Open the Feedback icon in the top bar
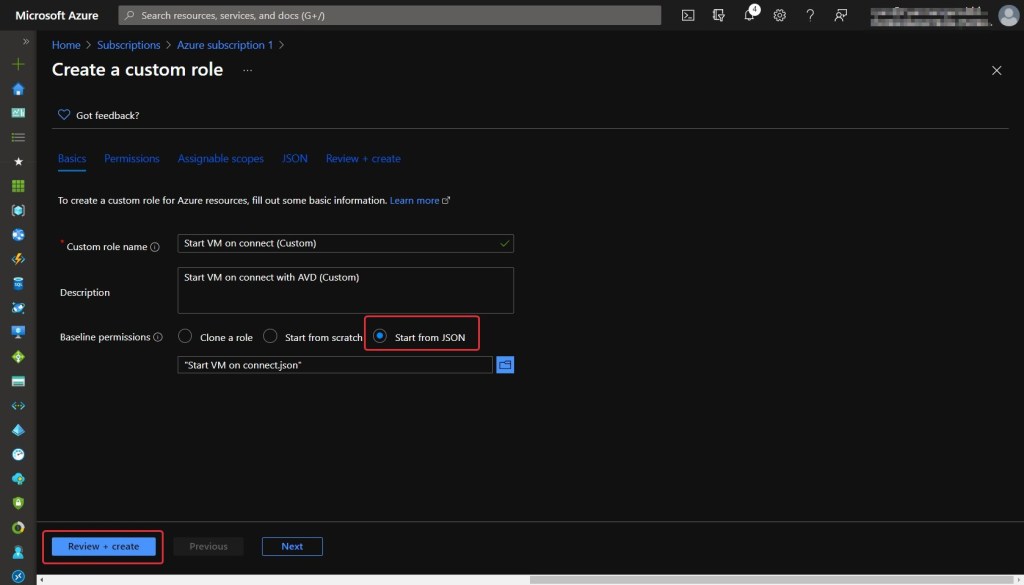The image size is (1024, 585). click(840, 16)
